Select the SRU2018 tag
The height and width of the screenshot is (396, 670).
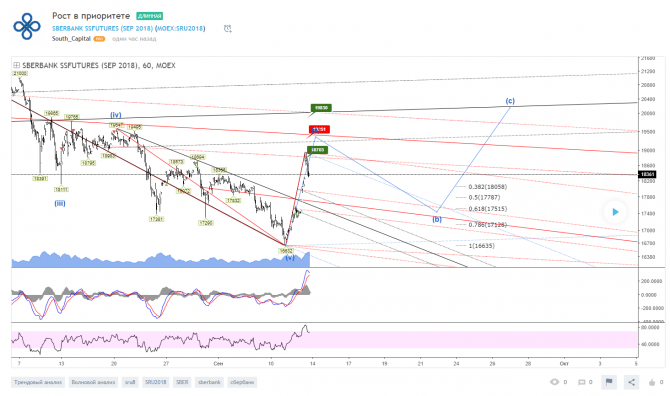point(156,382)
